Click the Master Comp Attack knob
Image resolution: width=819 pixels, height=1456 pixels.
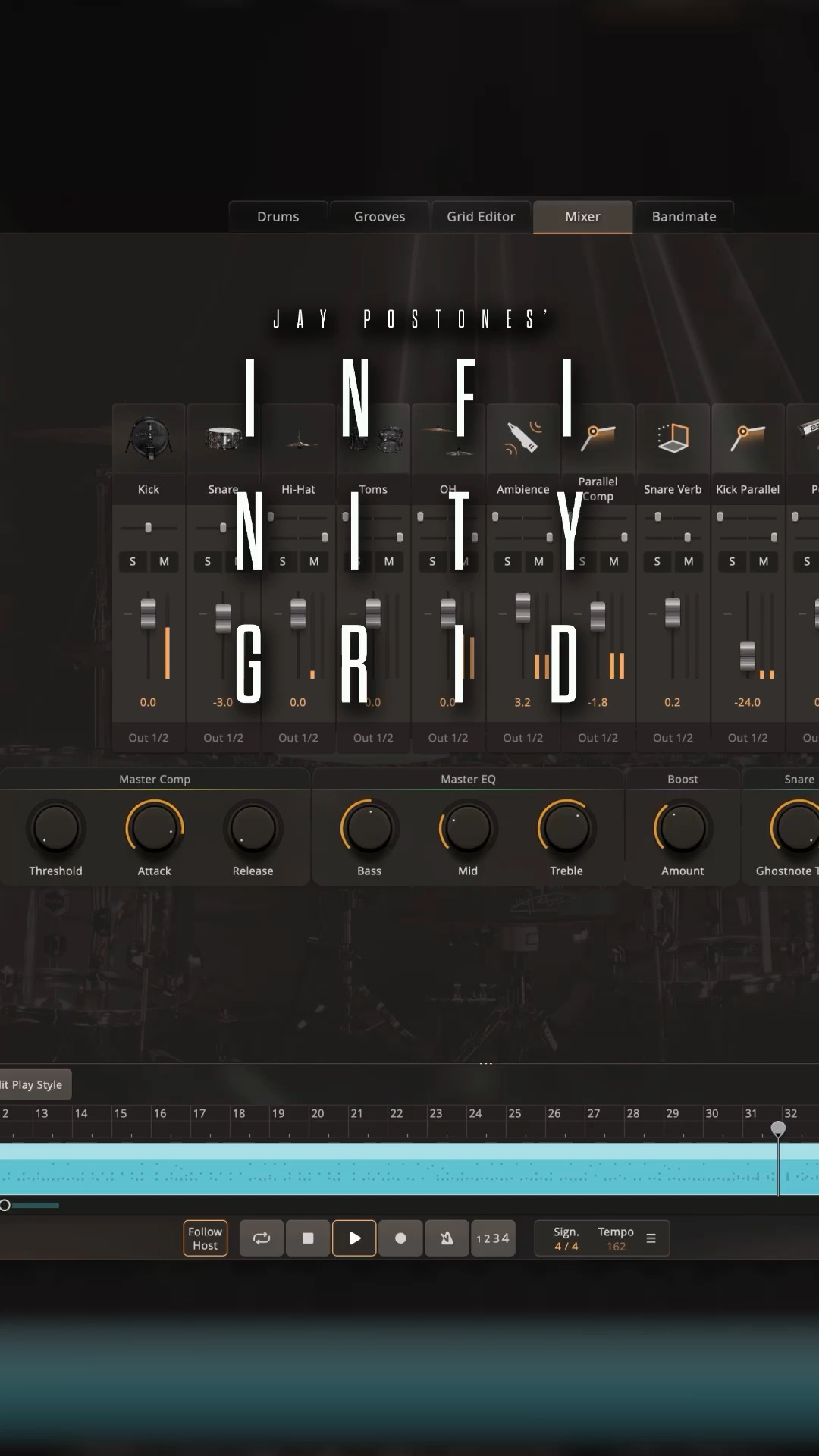pyautogui.click(x=155, y=828)
